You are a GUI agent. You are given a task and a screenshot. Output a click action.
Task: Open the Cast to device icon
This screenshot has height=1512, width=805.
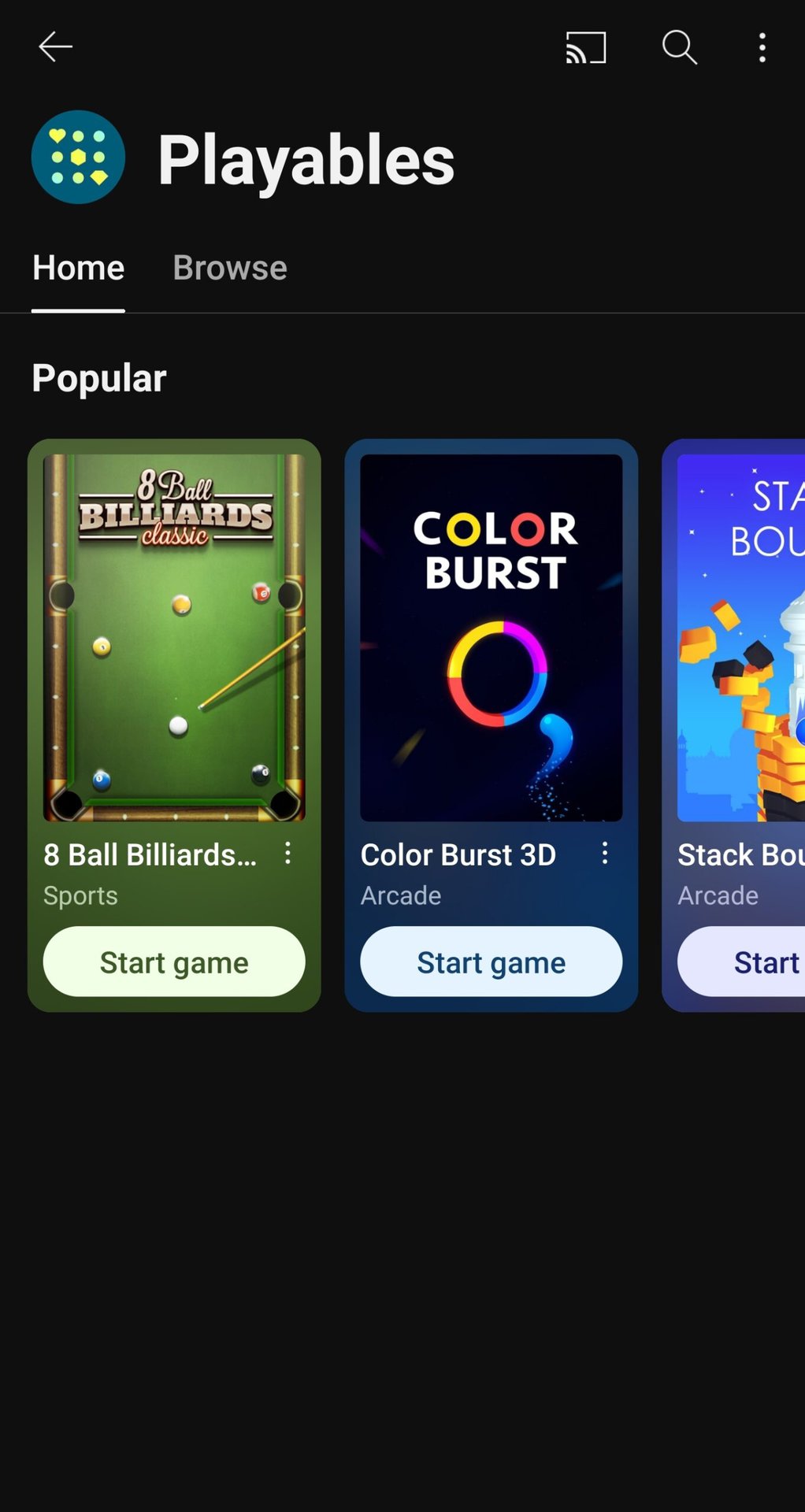click(x=586, y=47)
